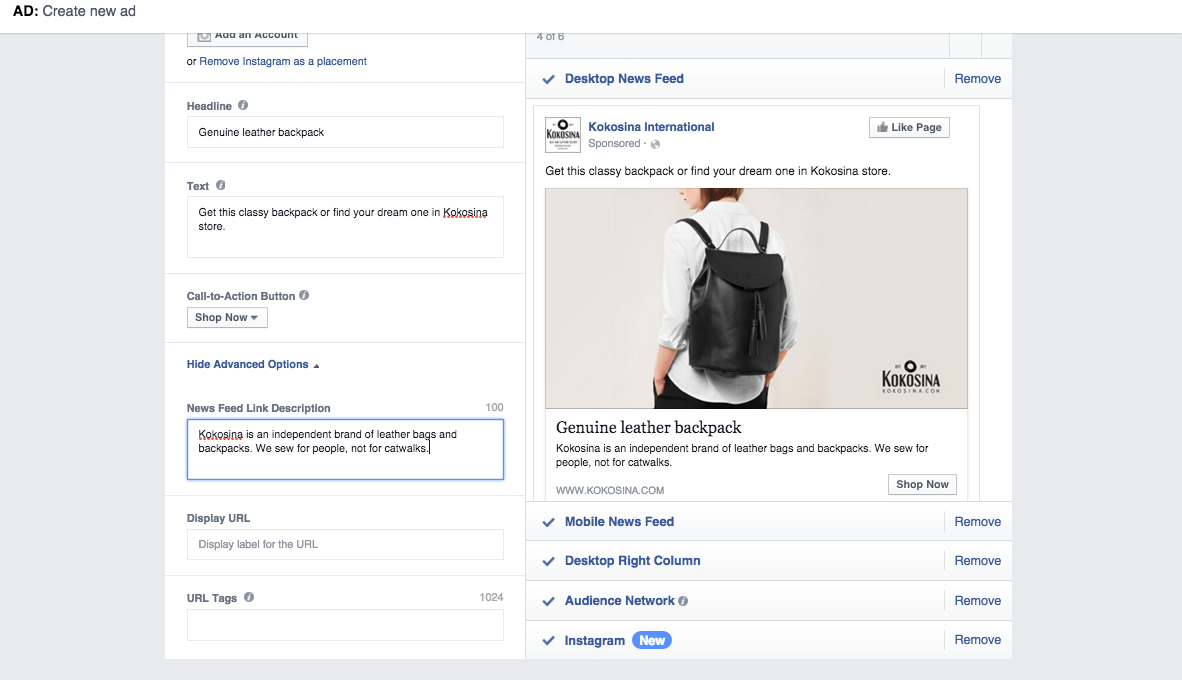
Task: Toggle the Audience Network checkmark
Action: (549, 601)
